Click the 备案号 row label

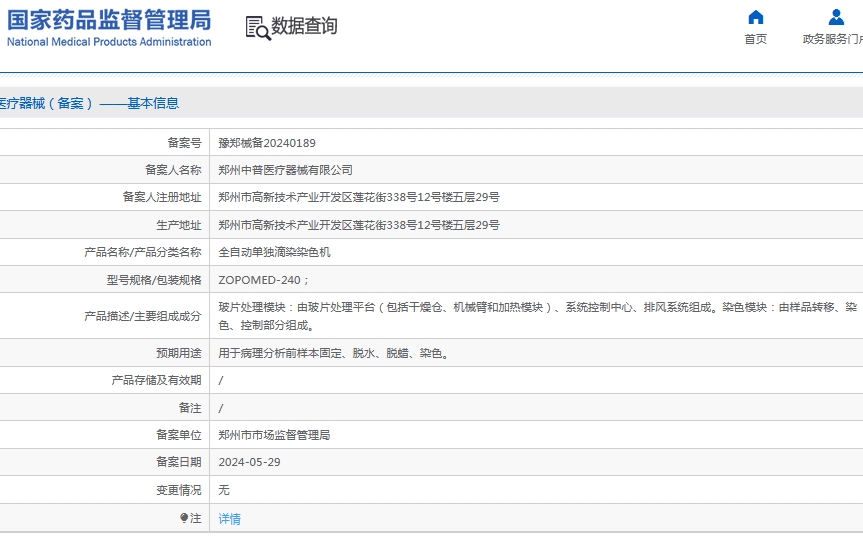click(184, 143)
